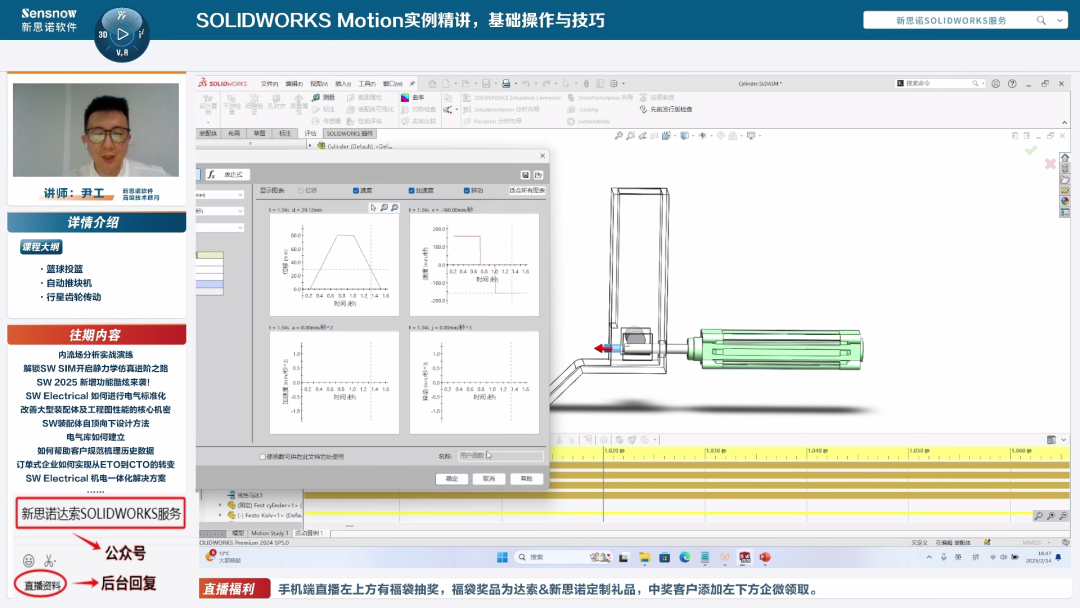1080x608 pixels.
Task: Click the 名称 name input field
Action: (x=500, y=456)
